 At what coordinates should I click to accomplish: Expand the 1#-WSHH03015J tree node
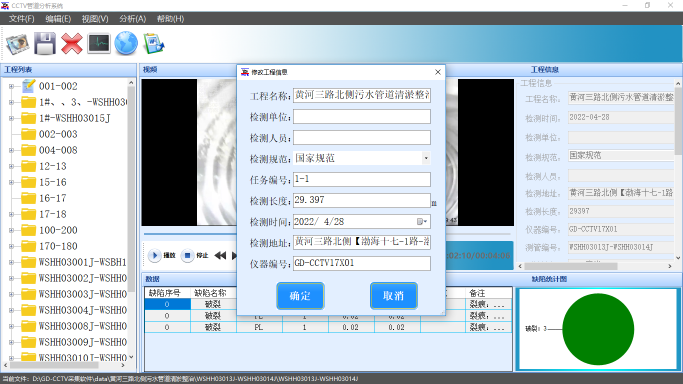[11, 118]
